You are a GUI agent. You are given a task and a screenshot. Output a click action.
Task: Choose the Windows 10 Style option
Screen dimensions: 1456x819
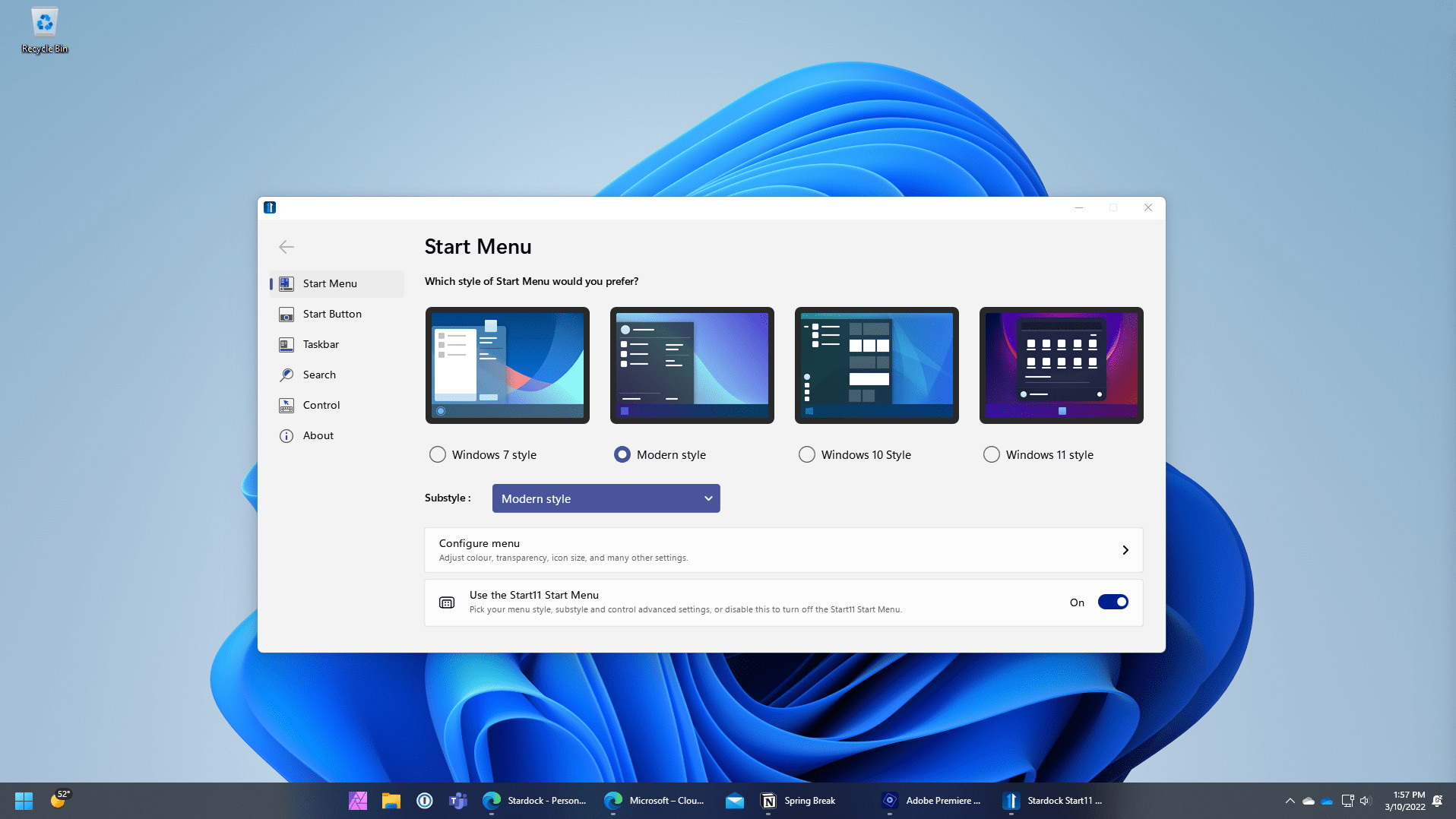coord(806,454)
